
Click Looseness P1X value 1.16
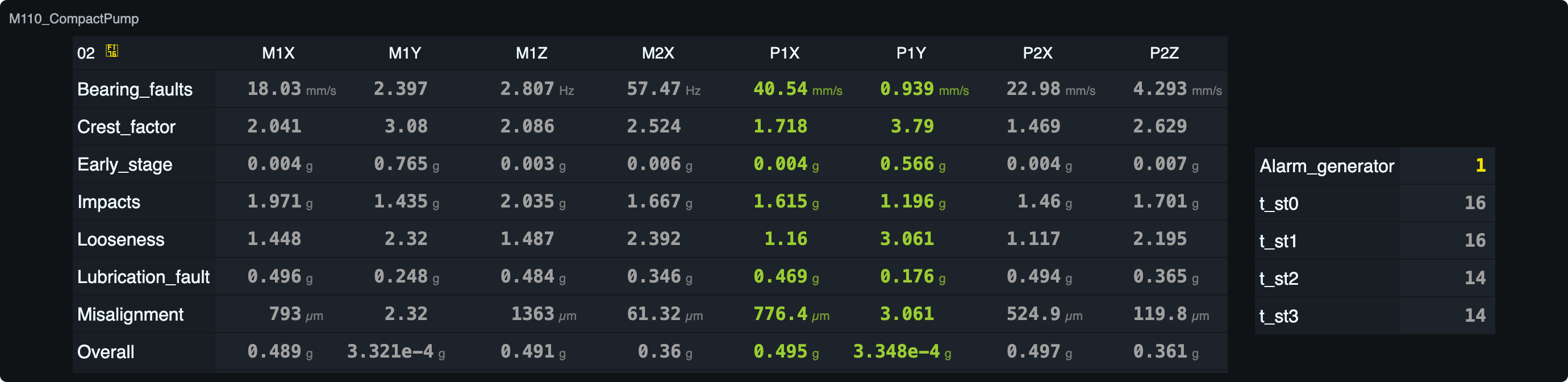786,239
